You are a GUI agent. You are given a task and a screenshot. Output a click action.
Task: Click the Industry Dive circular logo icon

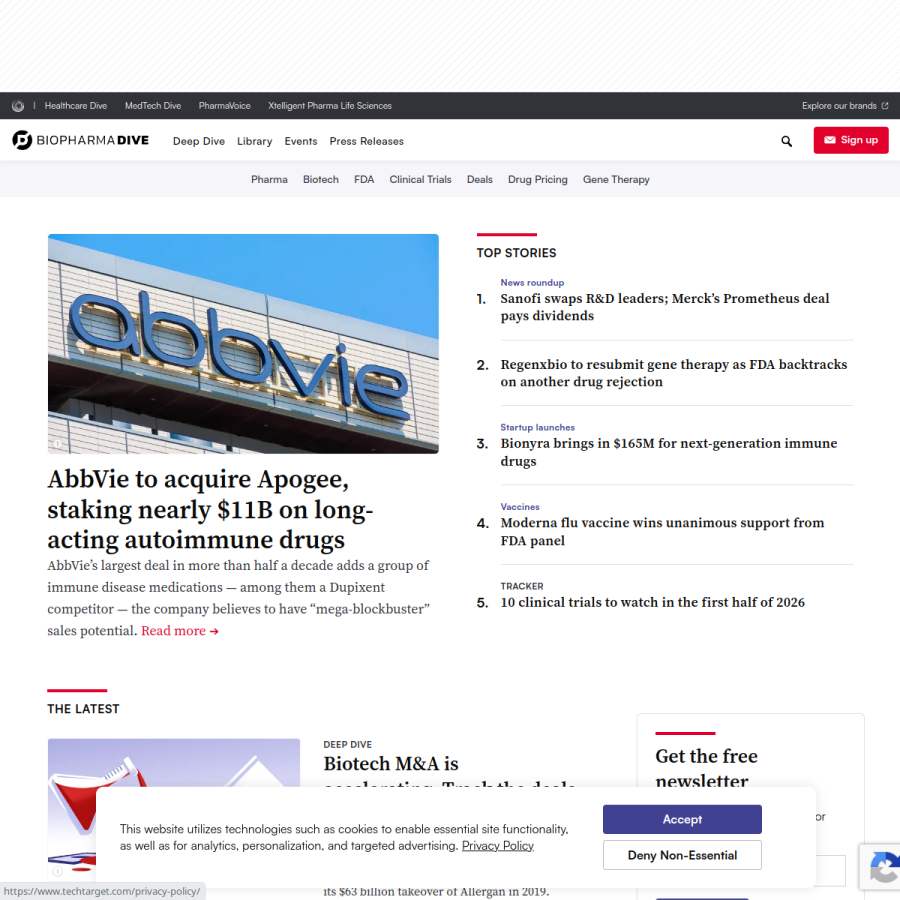pyautogui.click(x=18, y=106)
